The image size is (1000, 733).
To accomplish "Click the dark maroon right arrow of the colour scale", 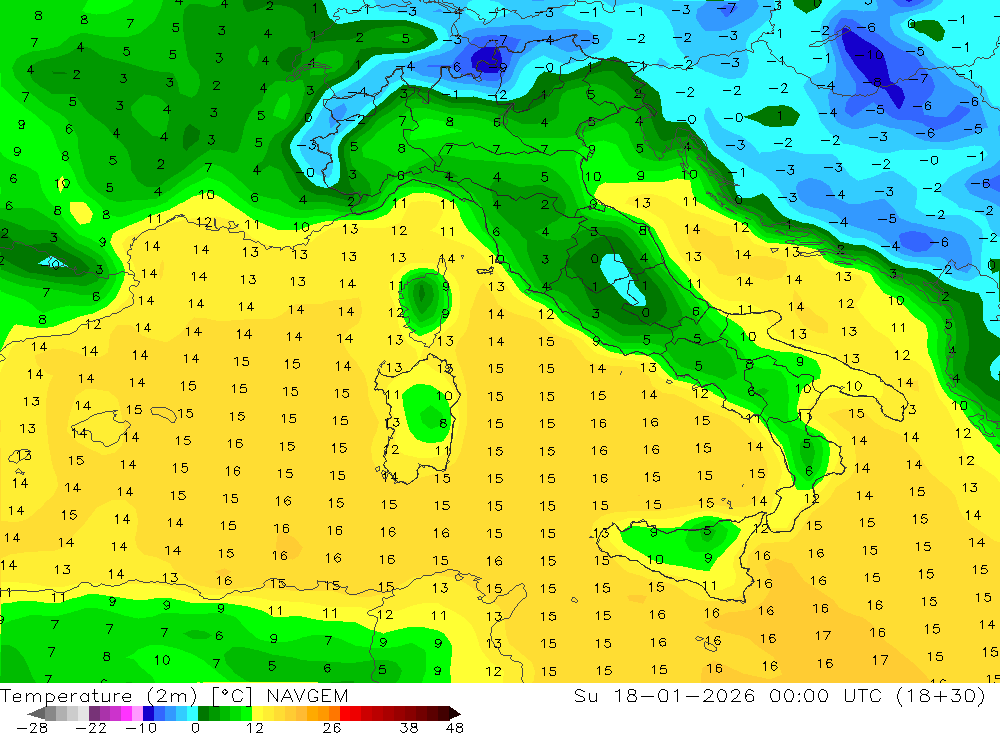I will point(455,713).
